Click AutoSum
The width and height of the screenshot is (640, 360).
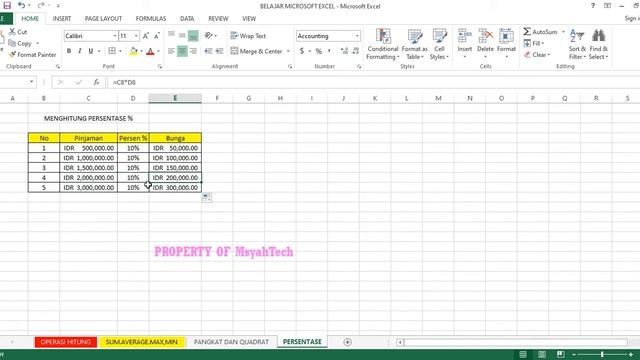tap(540, 32)
